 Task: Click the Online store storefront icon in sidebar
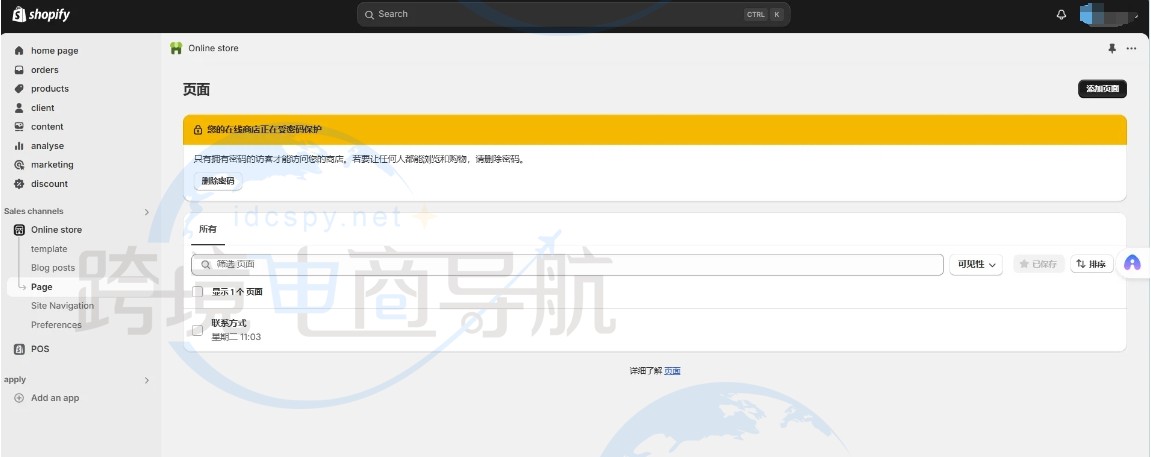(x=19, y=230)
